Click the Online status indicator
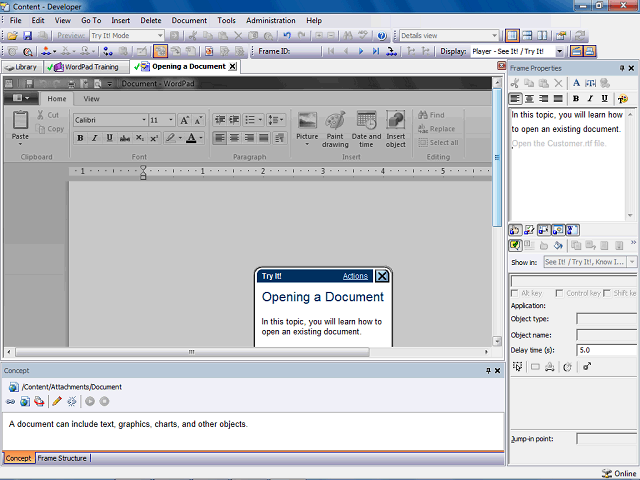The height and width of the screenshot is (480, 640). click(620, 473)
